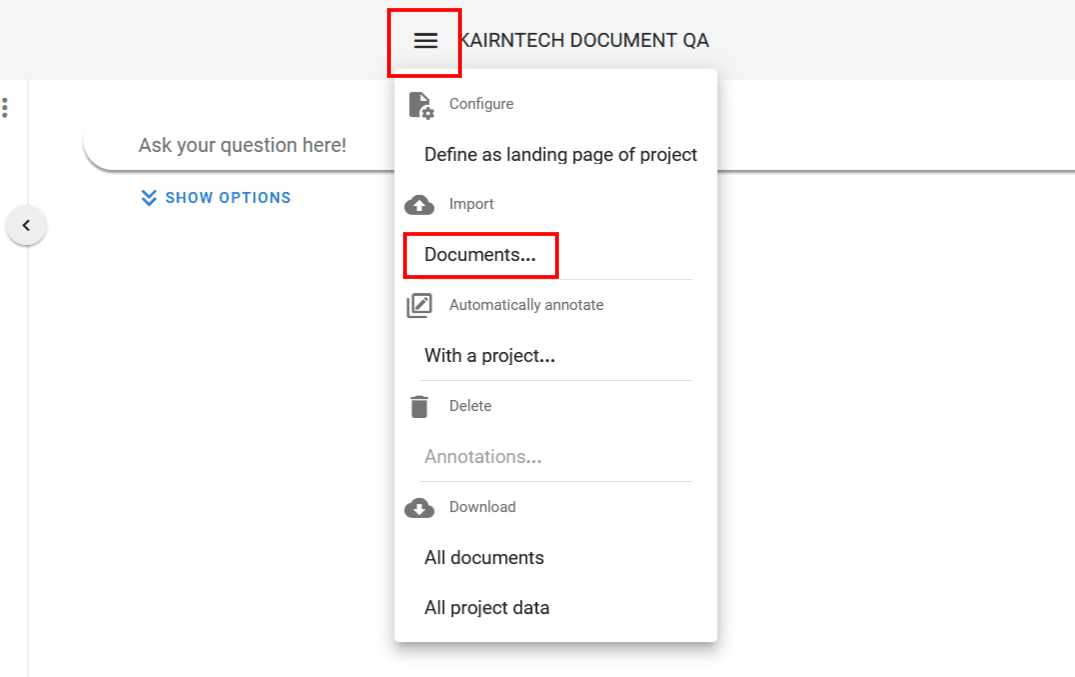The image size is (1075, 677).
Task: Choose Annotations... under Delete
Action: coord(483,456)
